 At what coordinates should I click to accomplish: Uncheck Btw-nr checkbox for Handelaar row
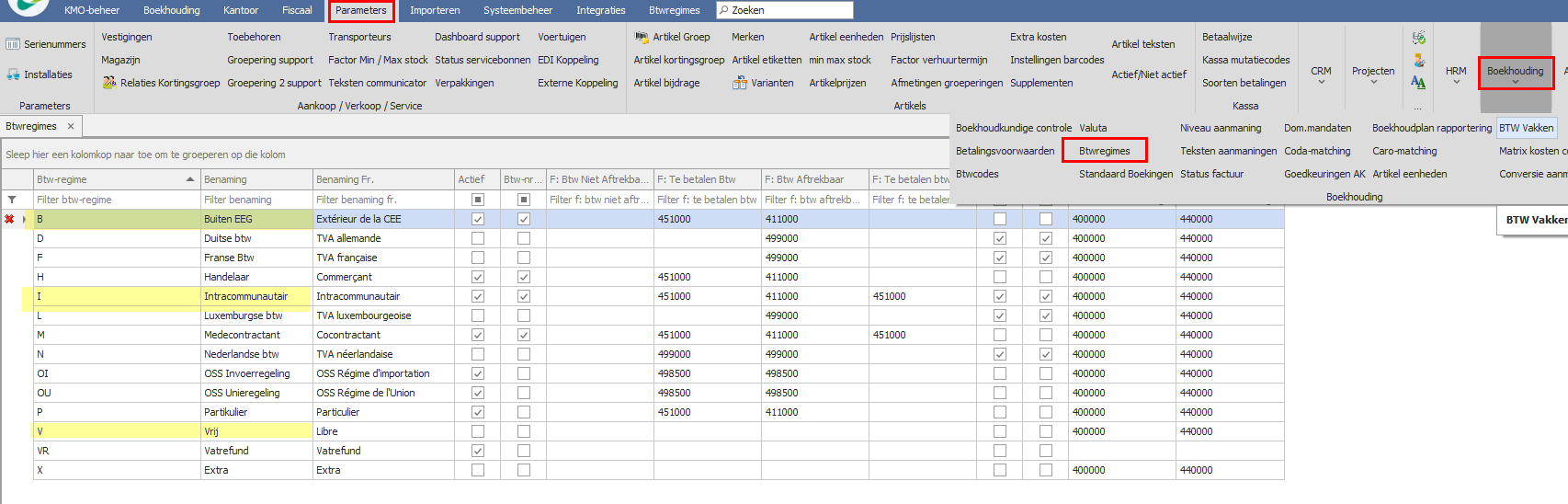[x=523, y=277]
